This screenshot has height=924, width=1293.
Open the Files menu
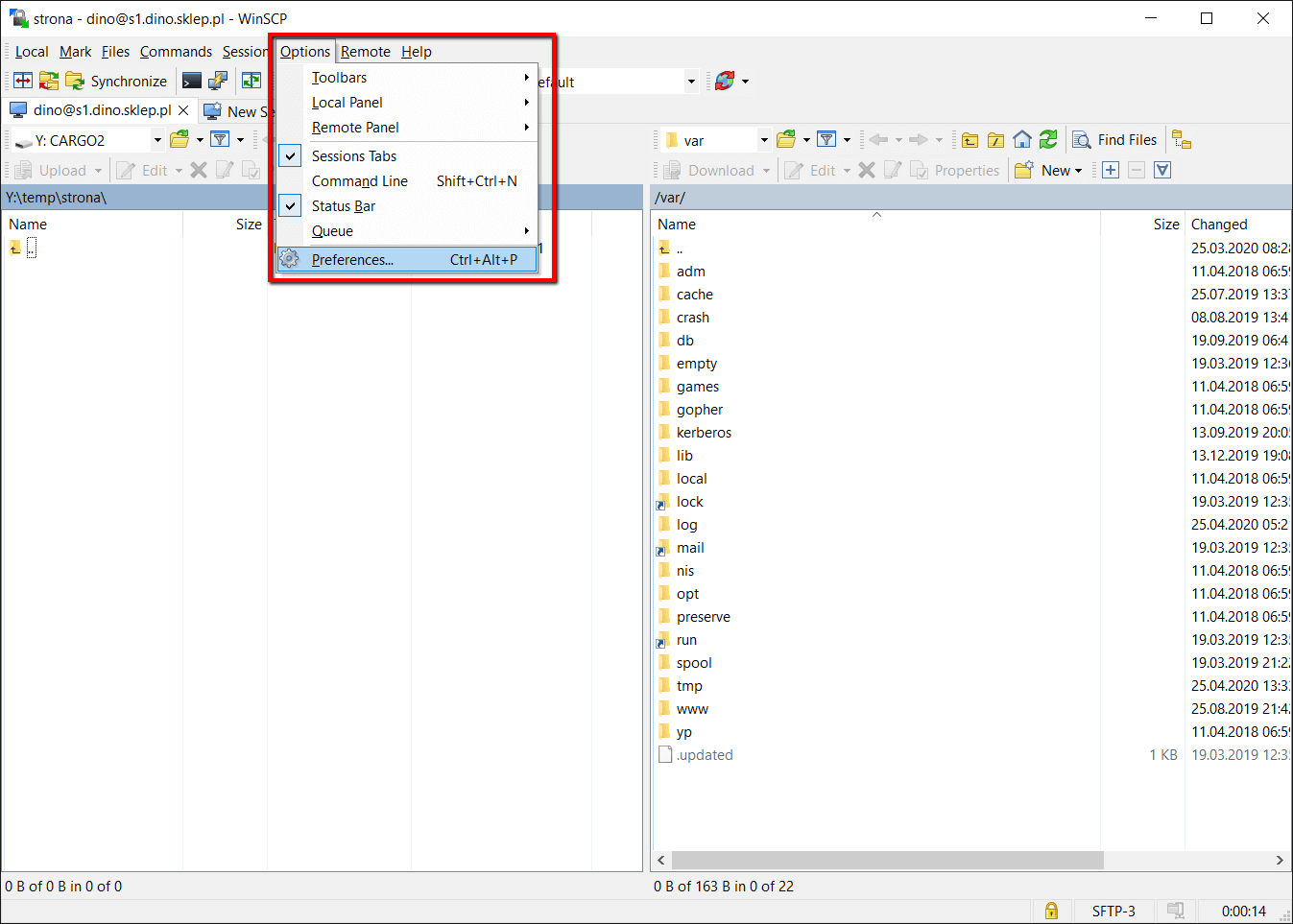click(x=115, y=52)
